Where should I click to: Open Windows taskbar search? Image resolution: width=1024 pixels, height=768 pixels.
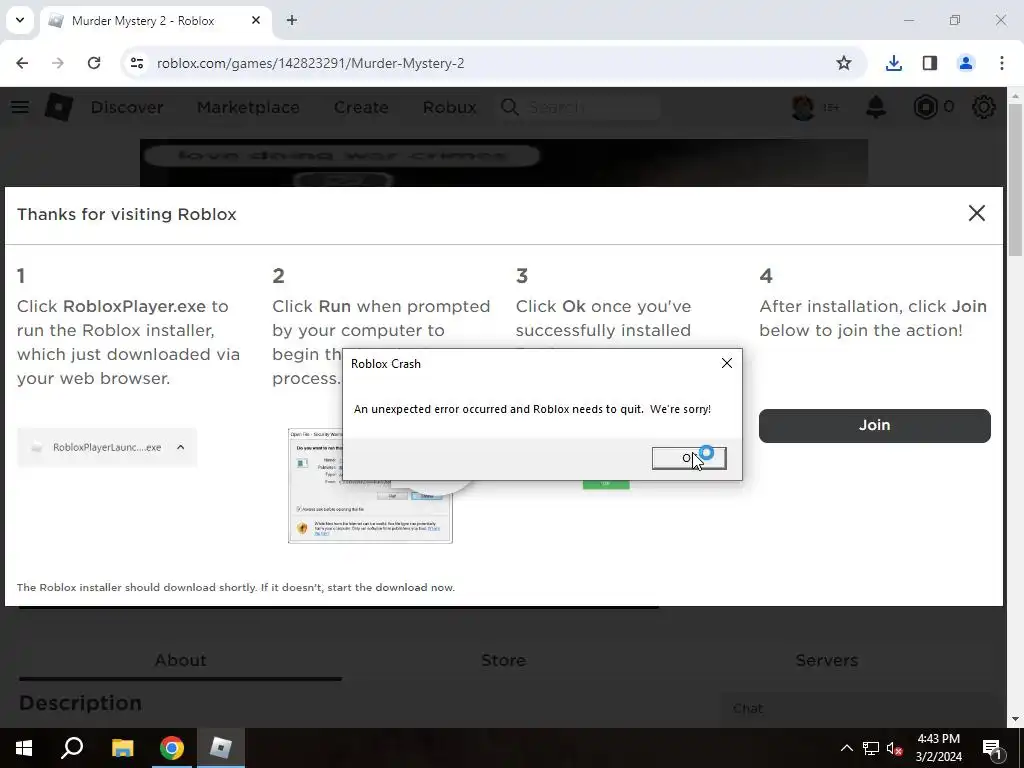pos(72,748)
